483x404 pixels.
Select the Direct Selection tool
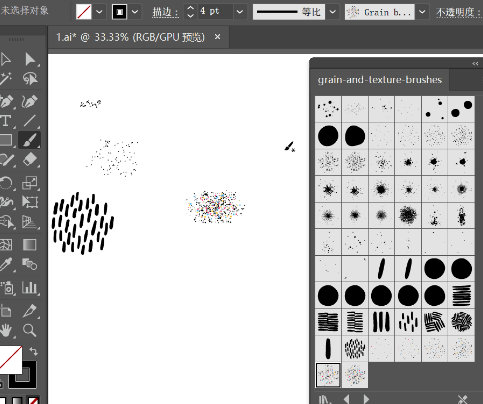[x=30, y=60]
